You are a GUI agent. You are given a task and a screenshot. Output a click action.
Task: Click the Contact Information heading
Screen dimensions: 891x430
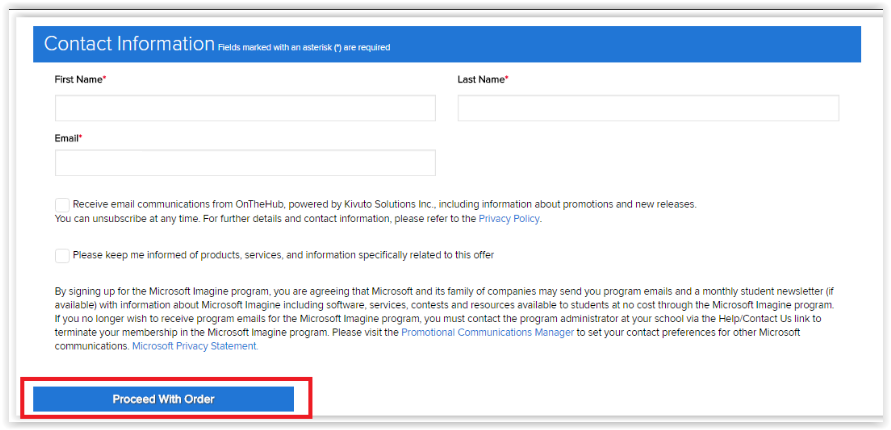129,44
